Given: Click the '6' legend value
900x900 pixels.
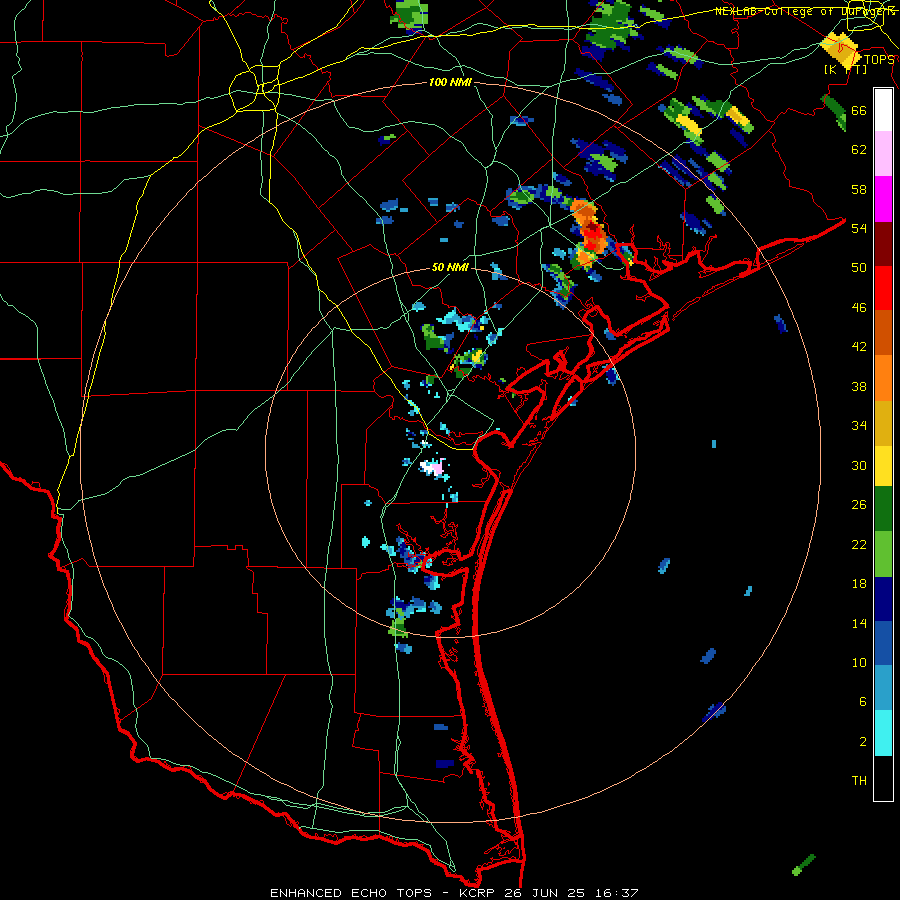Looking at the screenshot, I should [863, 702].
